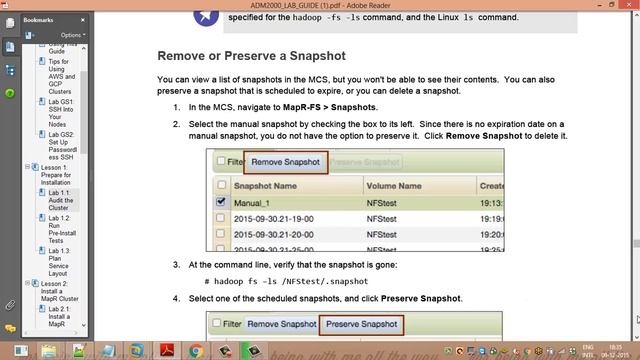This screenshot has width=640, height=360.
Task: Uncheck the Manual_1 snapshot checkbox
Action: (x=221, y=202)
